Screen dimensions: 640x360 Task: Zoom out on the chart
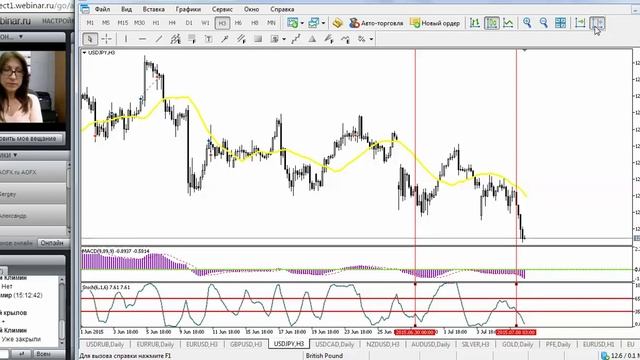click(x=543, y=23)
